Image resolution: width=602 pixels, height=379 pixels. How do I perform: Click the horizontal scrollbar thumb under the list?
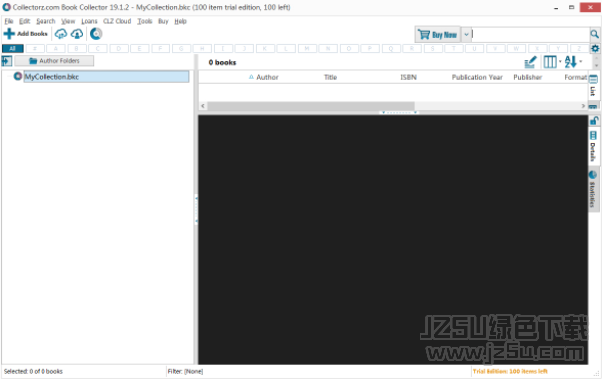(311, 106)
